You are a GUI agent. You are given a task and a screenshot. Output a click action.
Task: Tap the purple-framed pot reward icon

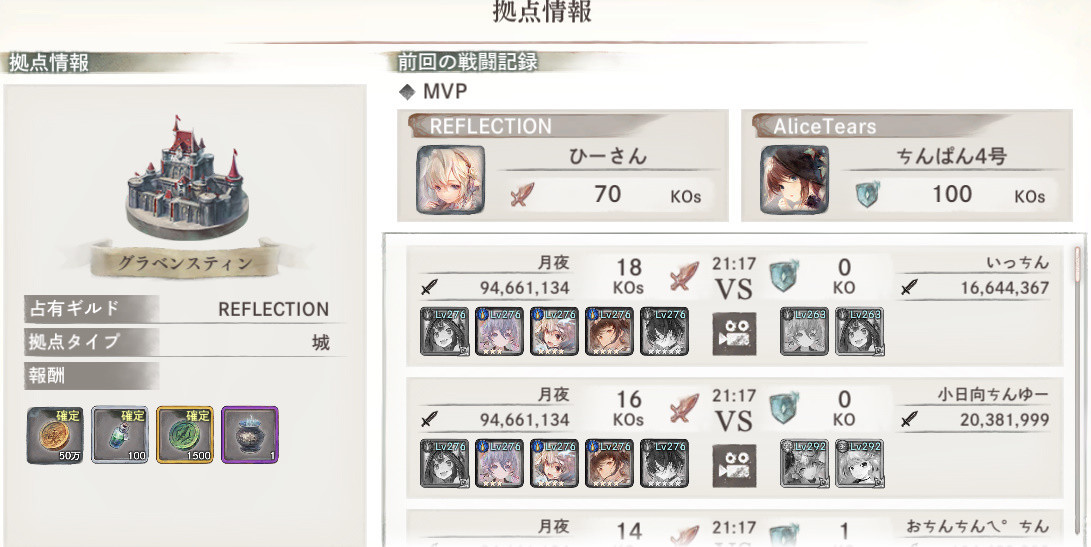[x=250, y=436]
